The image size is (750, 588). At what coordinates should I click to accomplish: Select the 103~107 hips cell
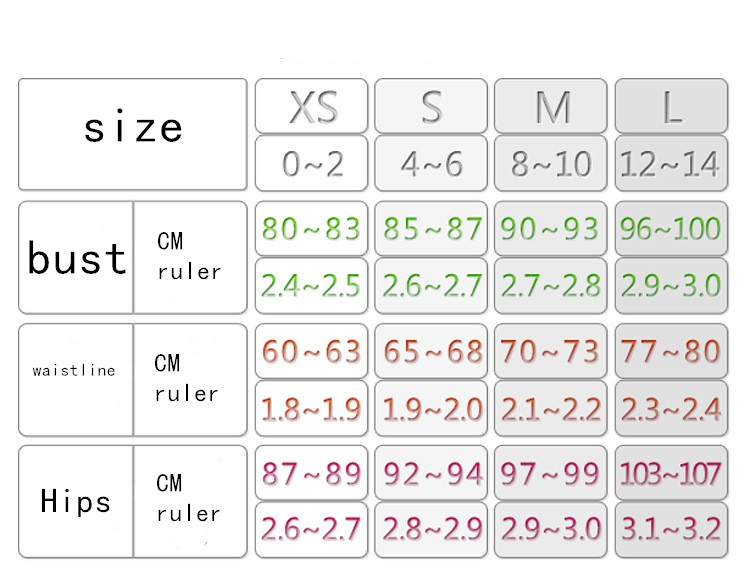point(671,472)
